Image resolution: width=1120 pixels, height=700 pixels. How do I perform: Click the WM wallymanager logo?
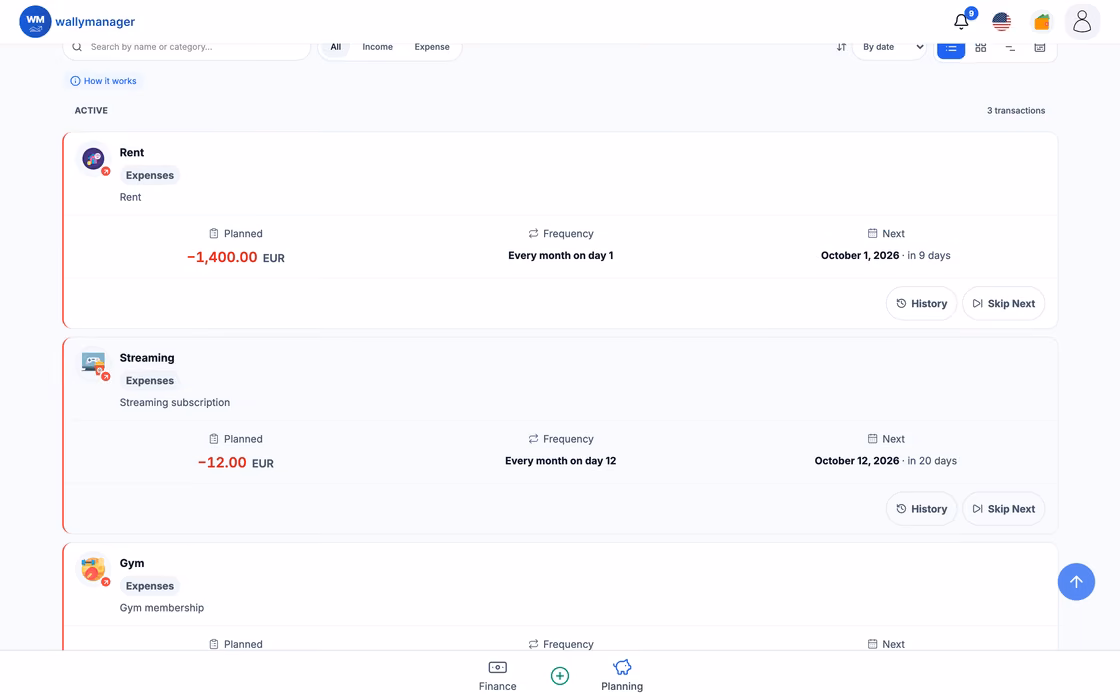point(77,21)
